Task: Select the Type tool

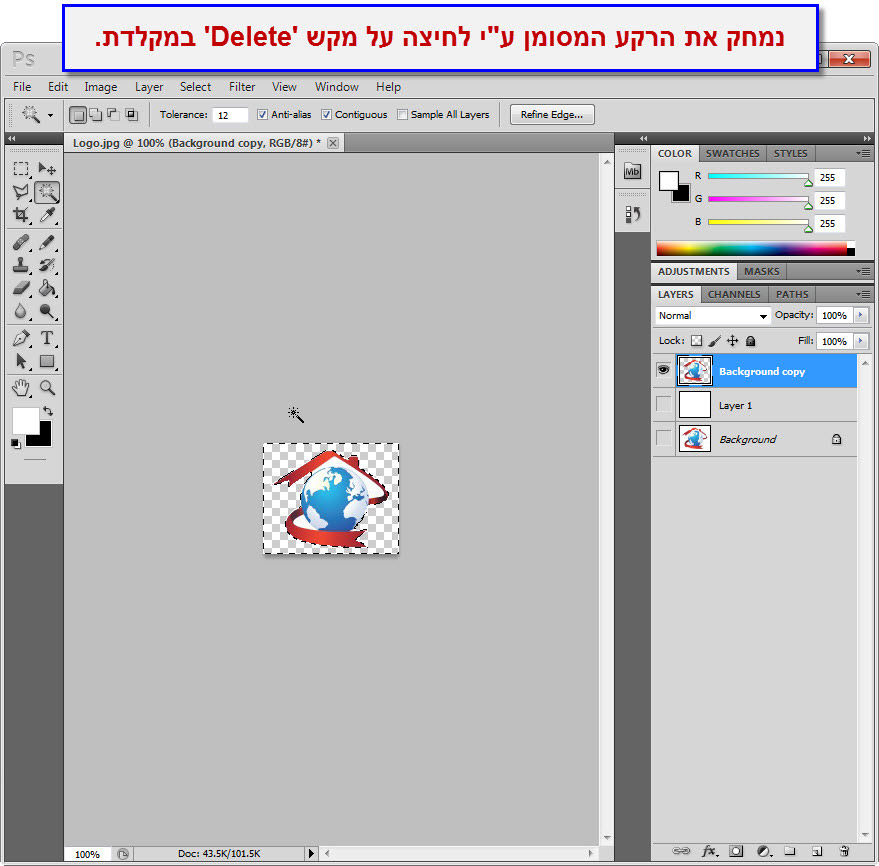Action: [46, 338]
